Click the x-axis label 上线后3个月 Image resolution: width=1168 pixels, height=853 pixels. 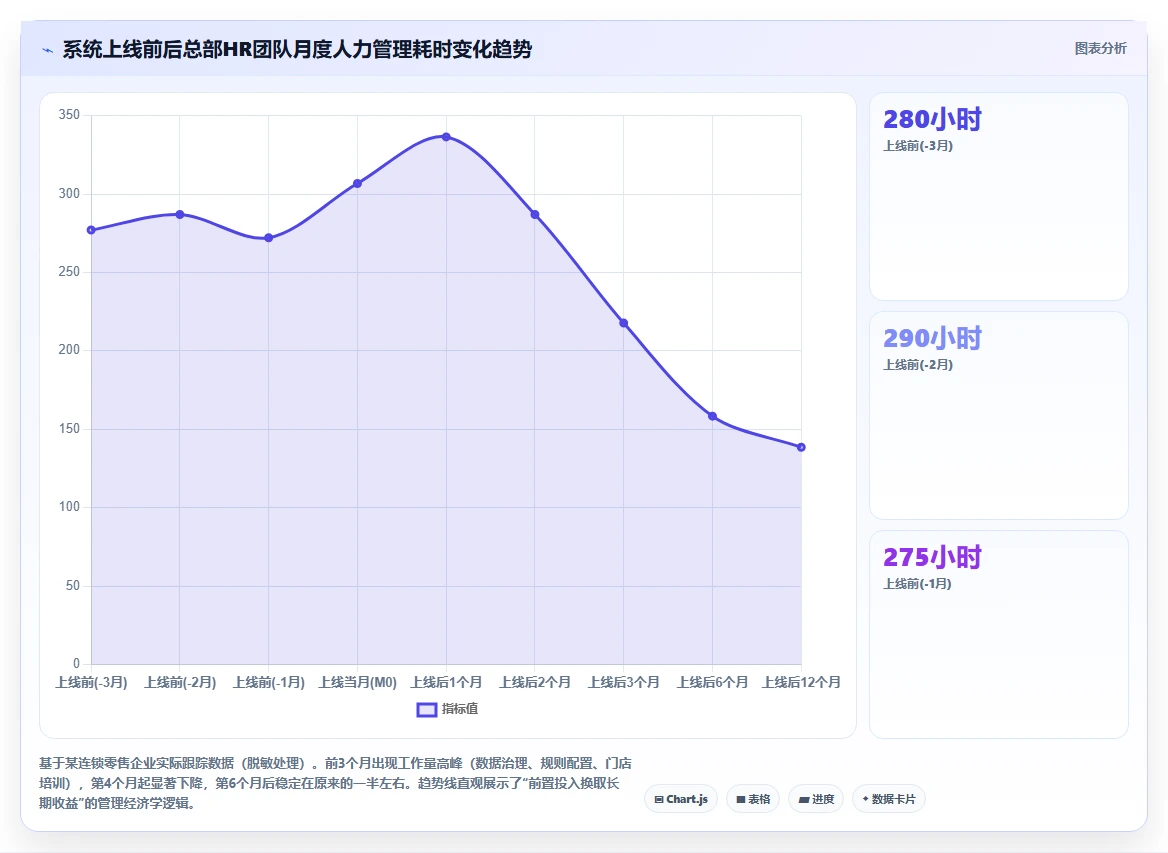pos(623,682)
